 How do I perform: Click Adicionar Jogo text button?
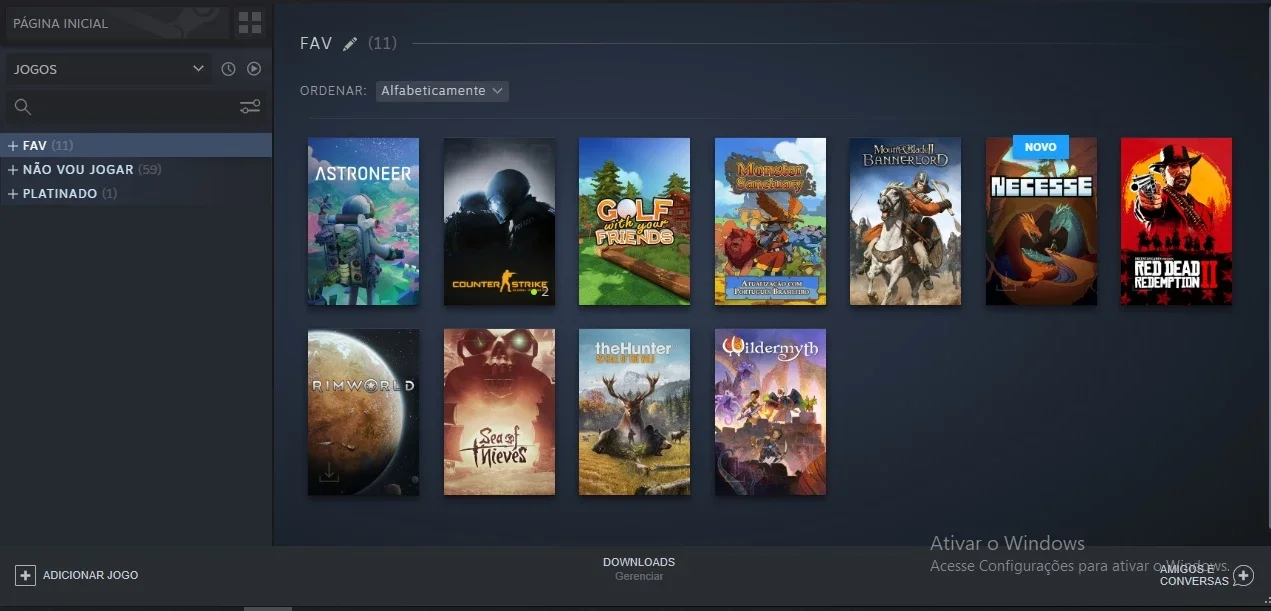point(91,575)
